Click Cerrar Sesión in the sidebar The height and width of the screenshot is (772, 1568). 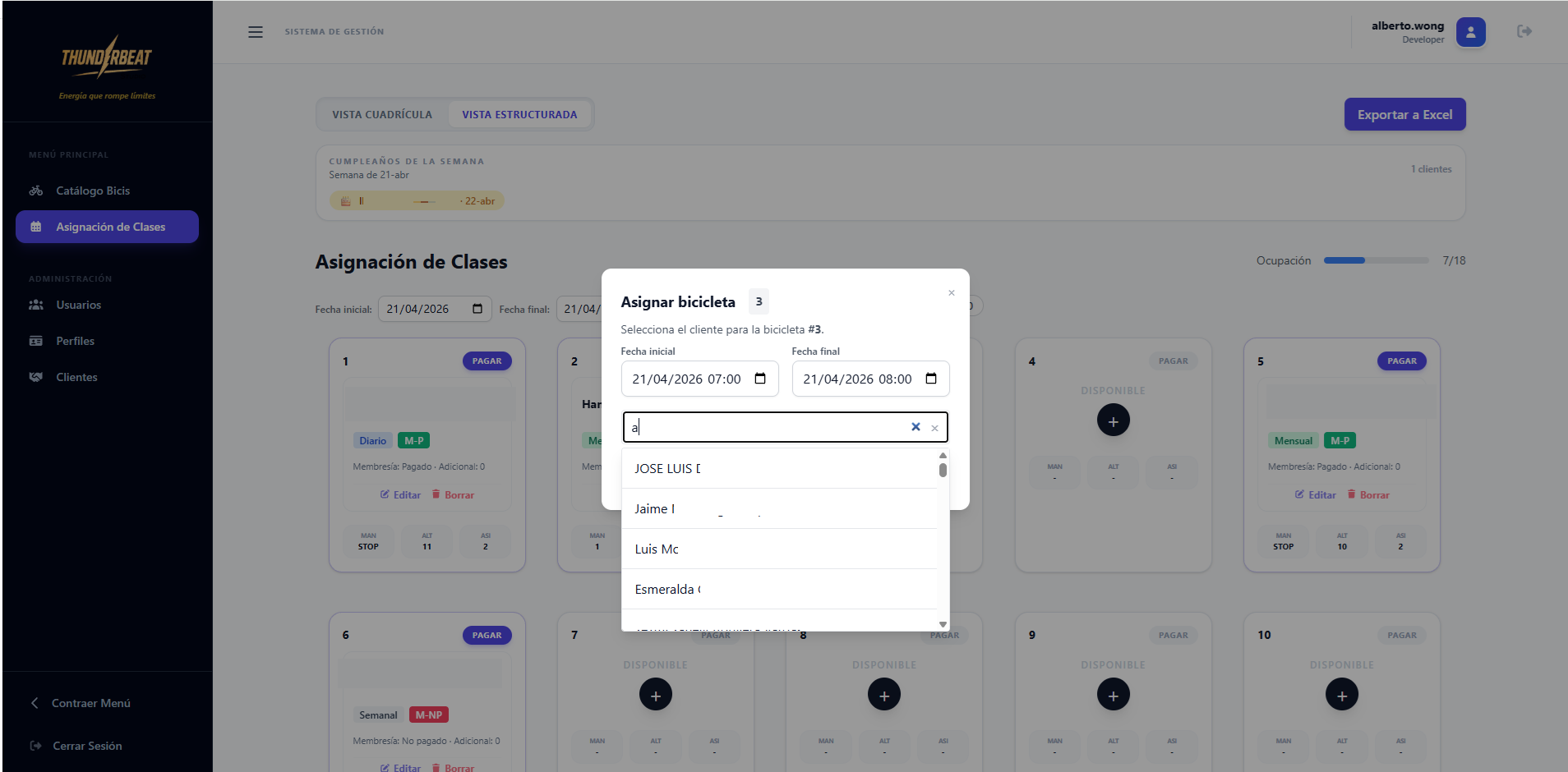tap(76, 746)
